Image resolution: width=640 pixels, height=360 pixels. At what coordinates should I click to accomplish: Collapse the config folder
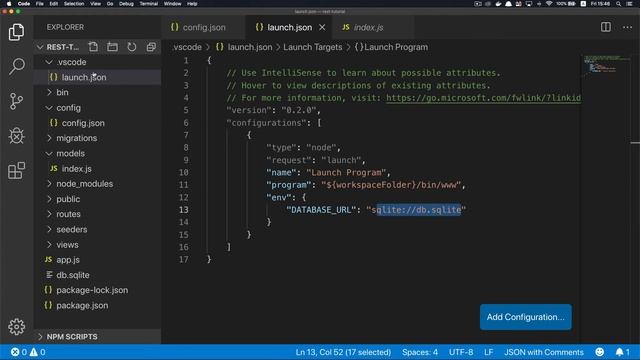pyautogui.click(x=49, y=108)
